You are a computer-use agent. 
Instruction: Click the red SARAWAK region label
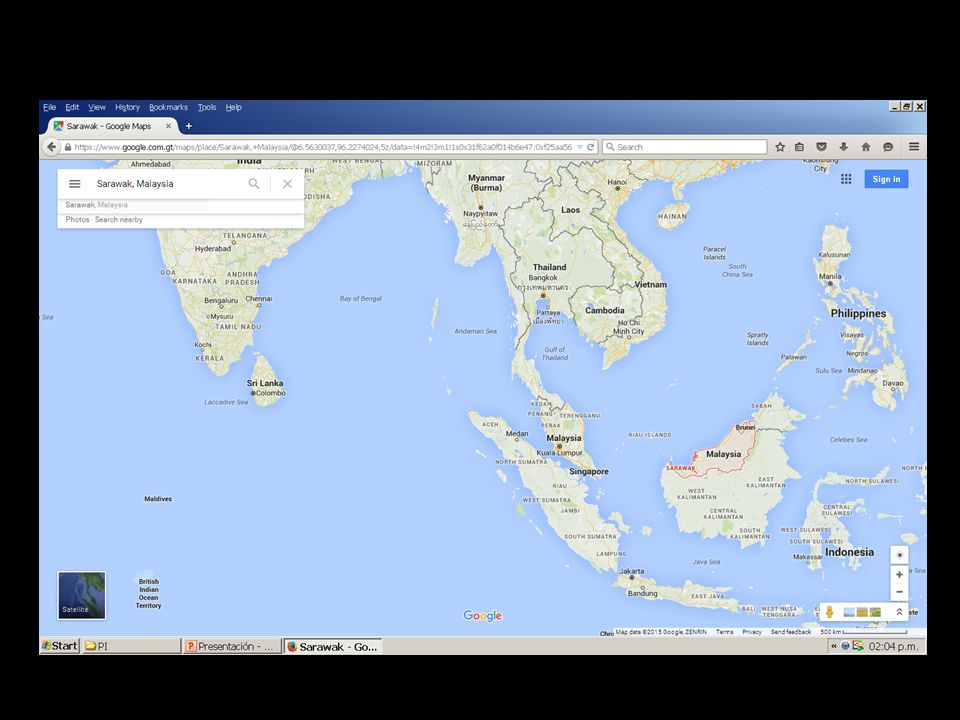pos(680,468)
